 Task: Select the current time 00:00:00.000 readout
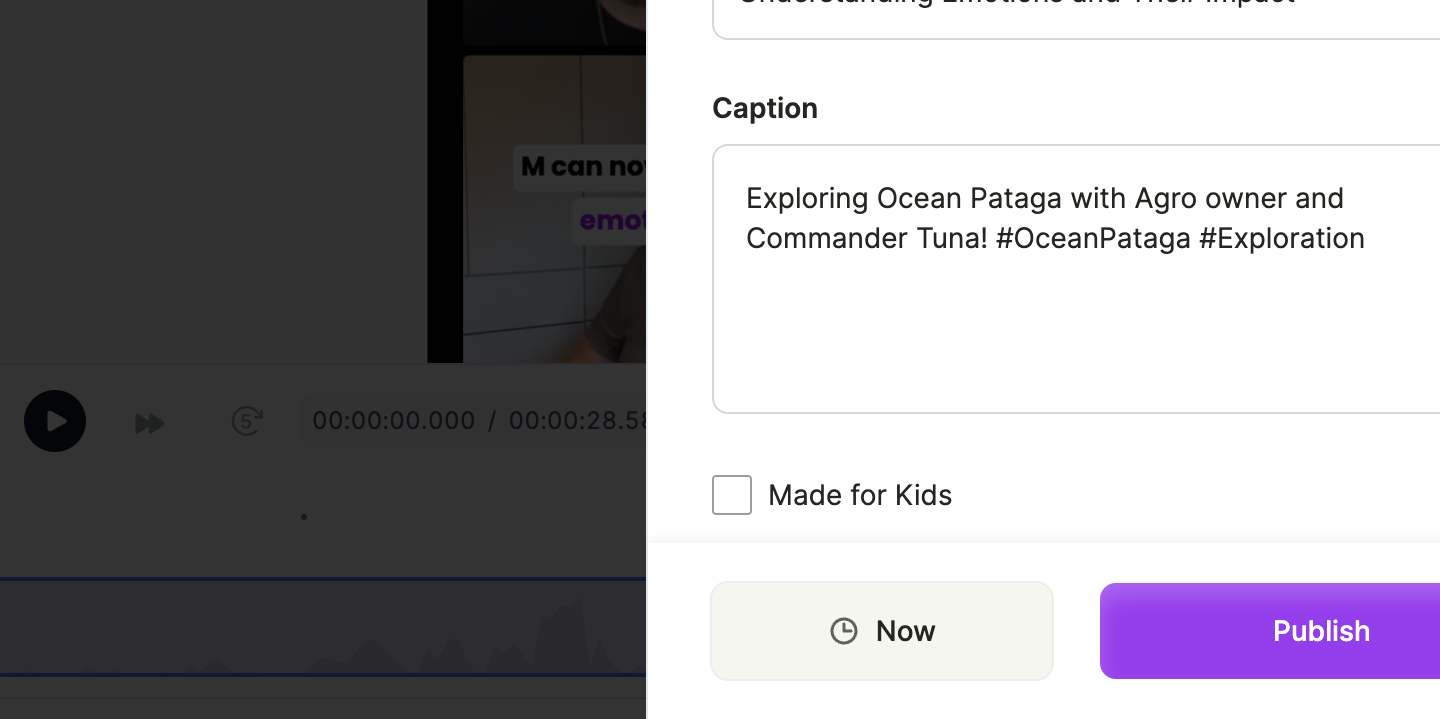pos(394,420)
